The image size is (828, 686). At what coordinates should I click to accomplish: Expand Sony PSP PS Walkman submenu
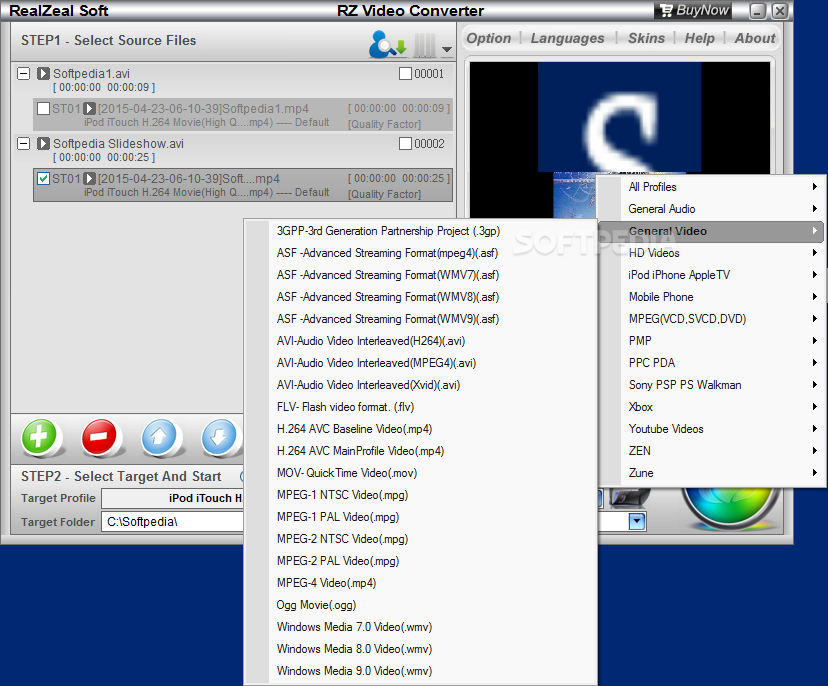[x=711, y=385]
